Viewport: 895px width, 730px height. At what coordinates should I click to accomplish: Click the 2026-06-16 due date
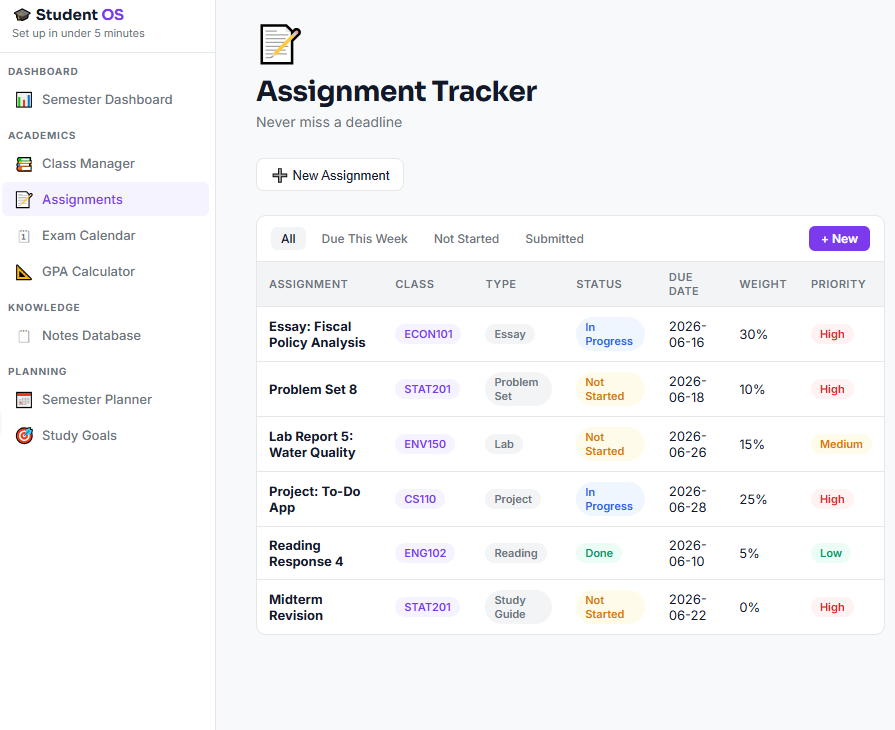pos(687,334)
